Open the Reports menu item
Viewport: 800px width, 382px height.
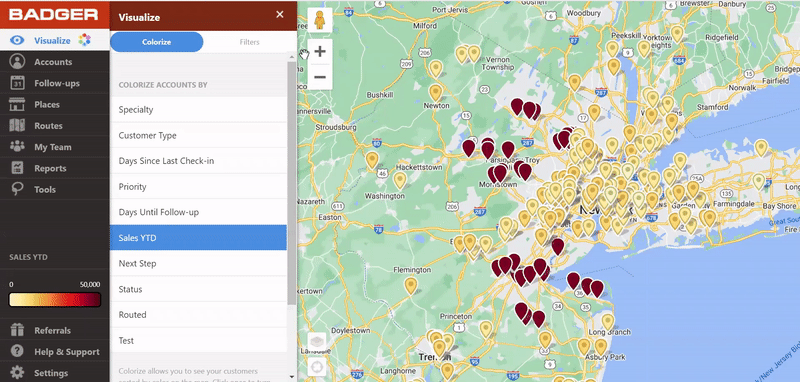click(x=55, y=168)
